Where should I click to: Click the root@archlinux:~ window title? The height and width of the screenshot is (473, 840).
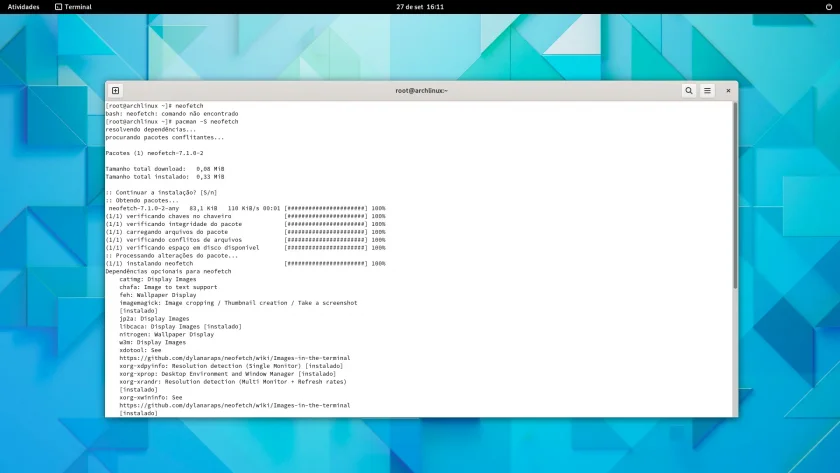[x=422, y=91]
